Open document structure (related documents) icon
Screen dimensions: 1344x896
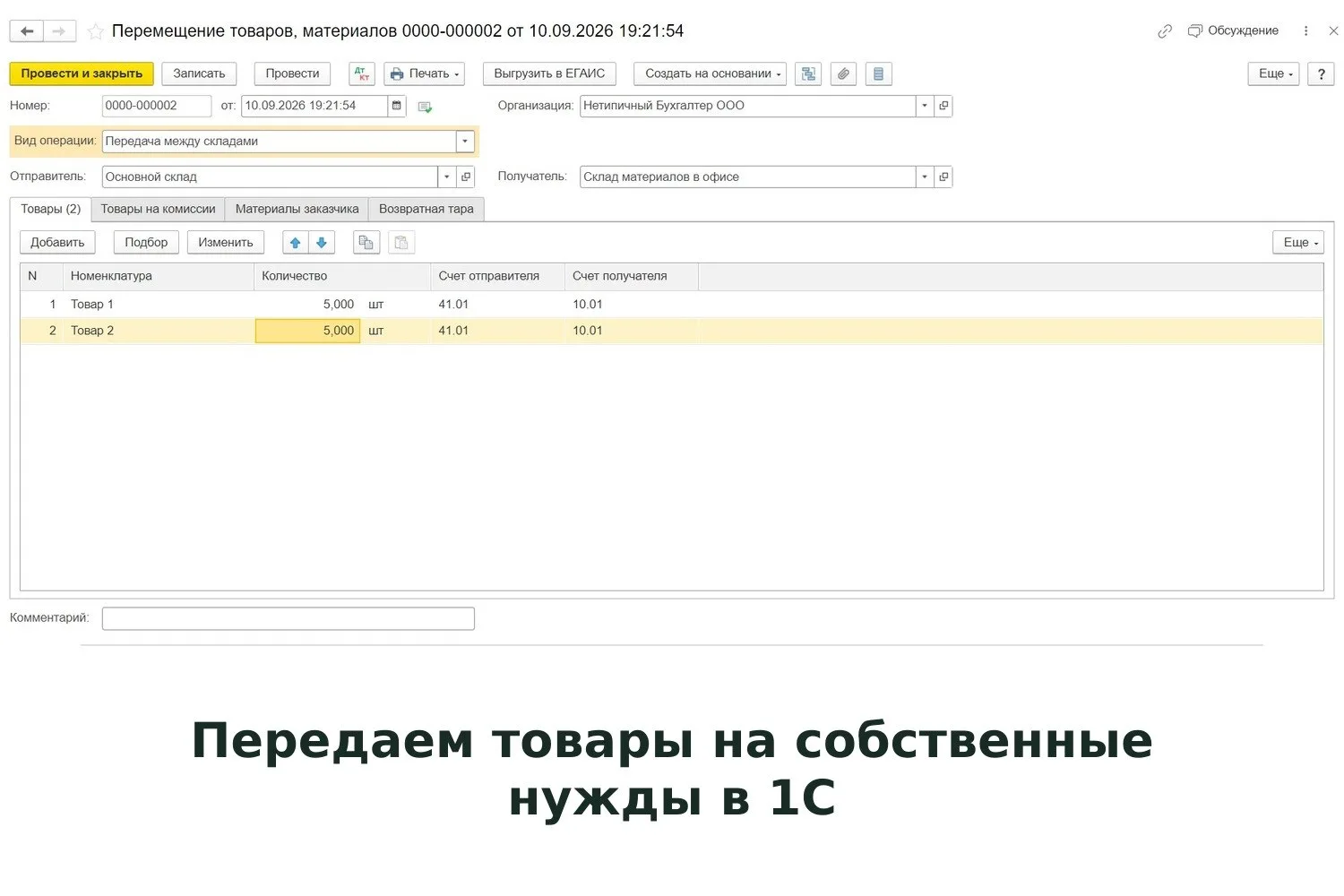click(808, 73)
